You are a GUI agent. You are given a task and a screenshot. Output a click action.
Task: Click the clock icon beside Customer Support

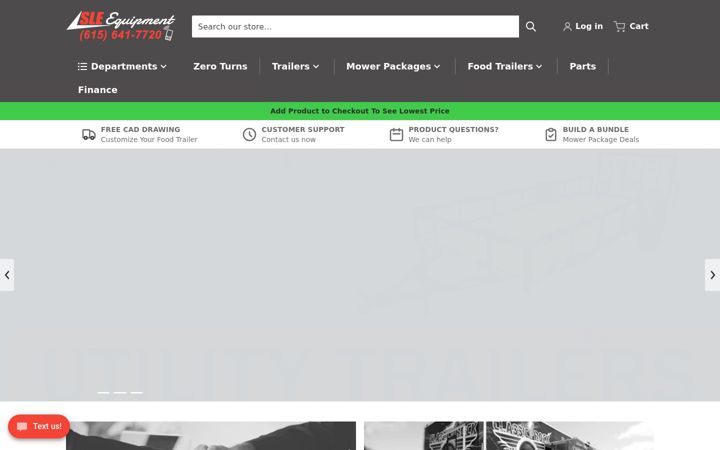click(x=249, y=135)
